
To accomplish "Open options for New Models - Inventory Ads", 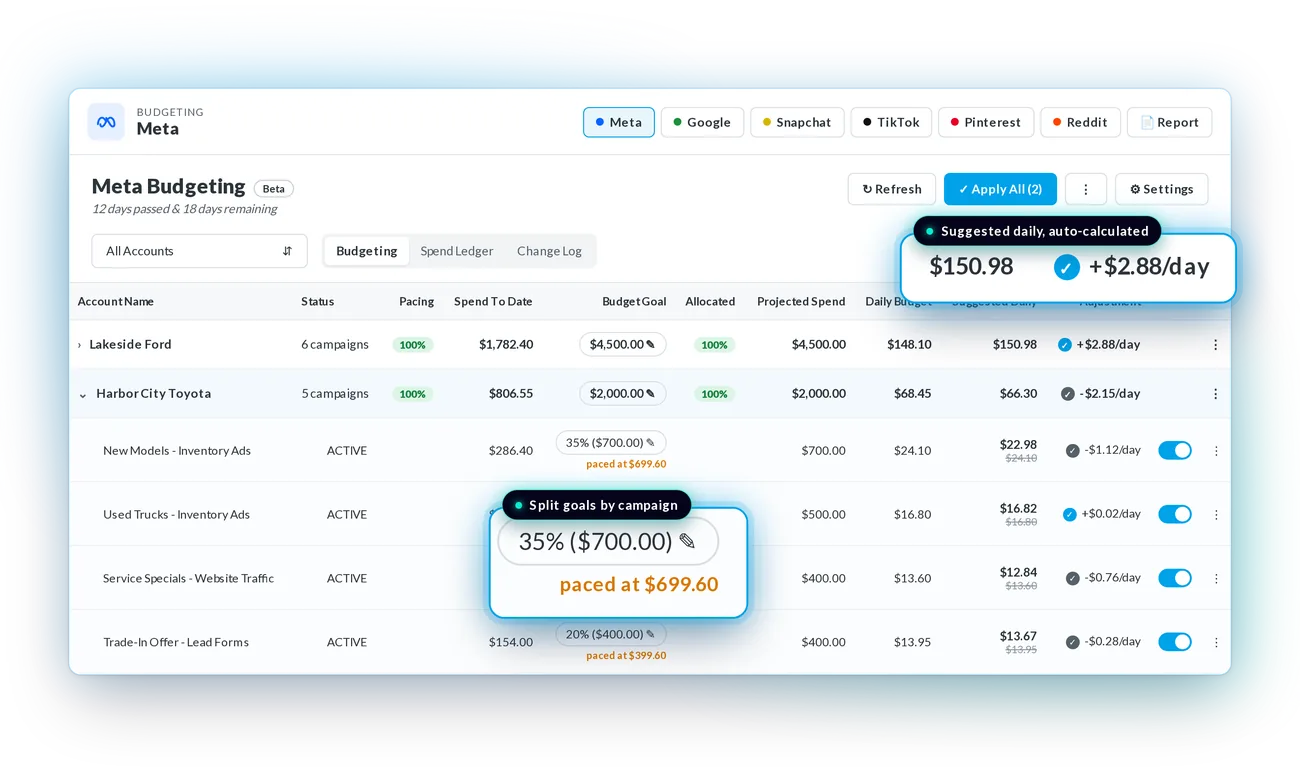I will [1216, 451].
